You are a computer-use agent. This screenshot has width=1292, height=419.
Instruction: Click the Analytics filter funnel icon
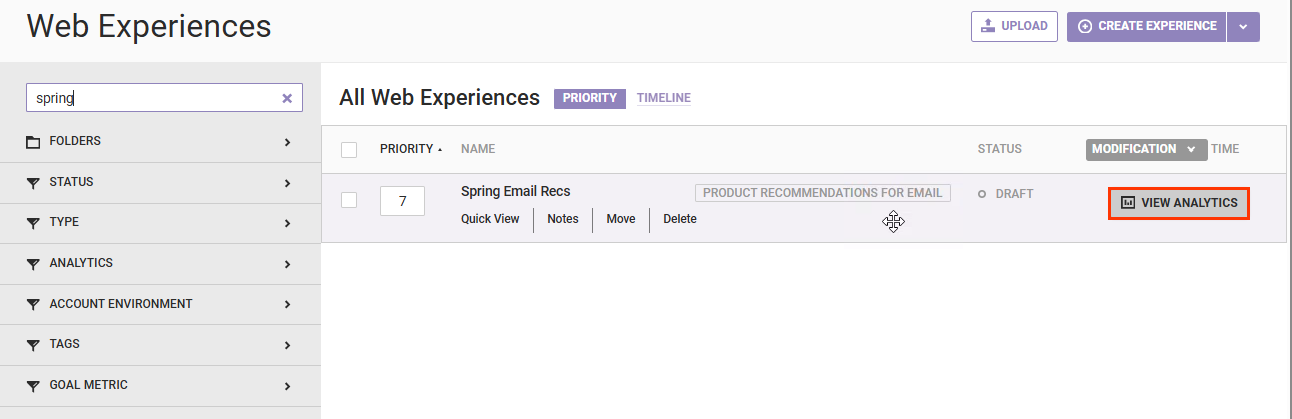33,264
